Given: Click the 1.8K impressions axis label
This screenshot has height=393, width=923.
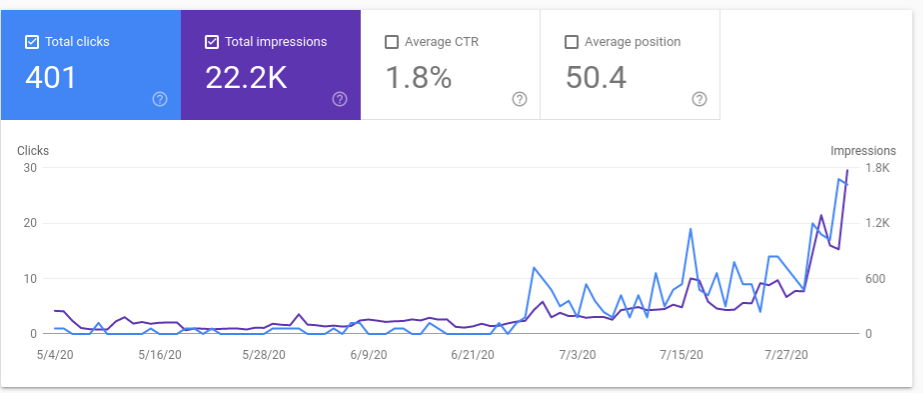Looking at the screenshot, I should (876, 168).
